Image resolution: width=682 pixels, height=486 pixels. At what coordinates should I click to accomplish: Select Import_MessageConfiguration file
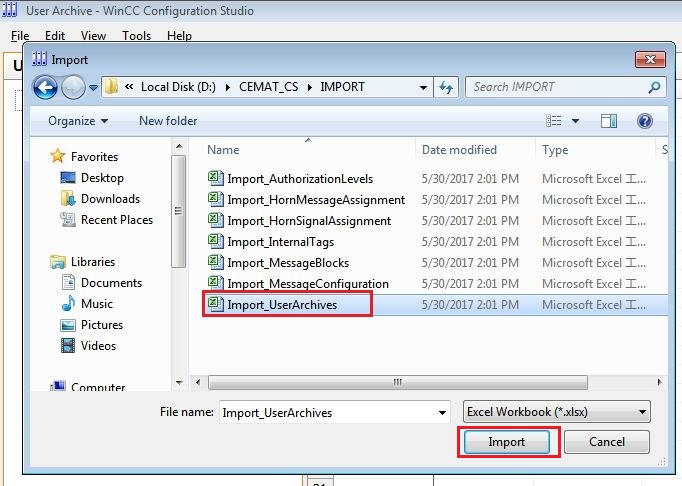click(x=298, y=283)
